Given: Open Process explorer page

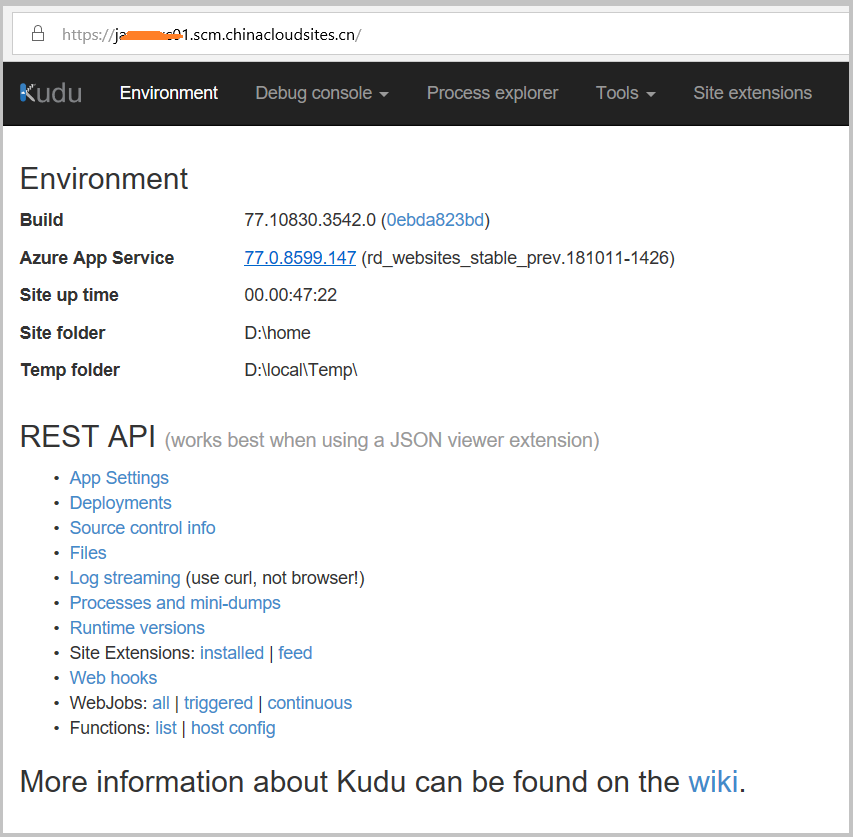Looking at the screenshot, I should 492,93.
